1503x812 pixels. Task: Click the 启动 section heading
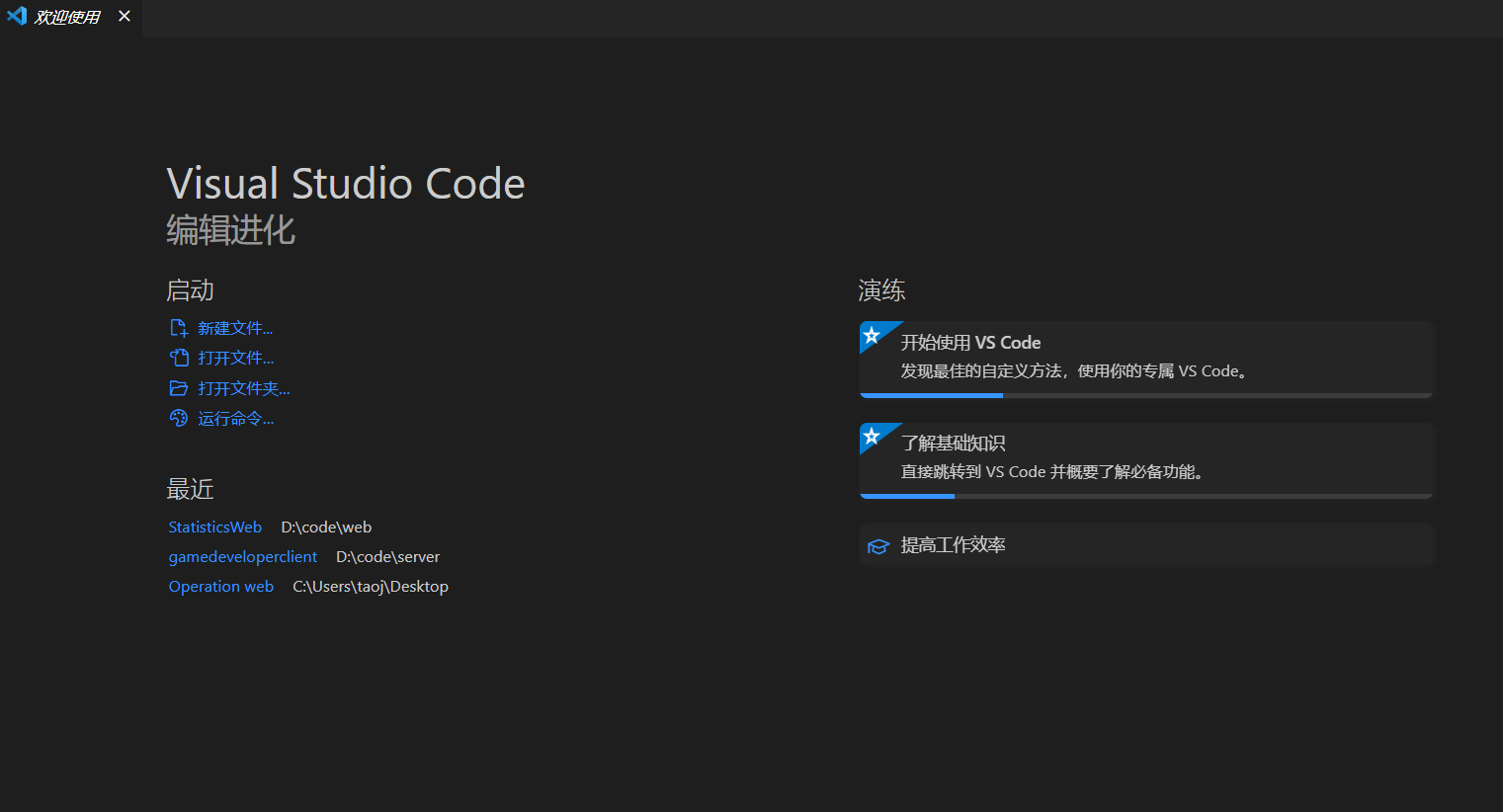190,290
